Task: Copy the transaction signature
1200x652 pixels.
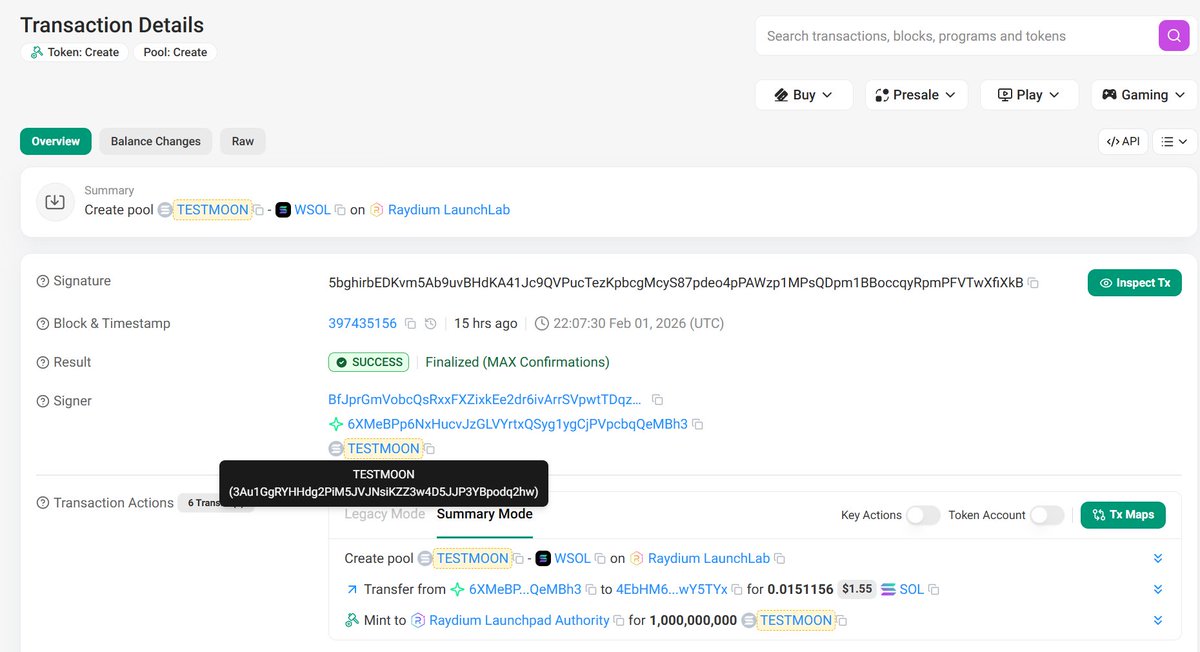Action: click(x=1033, y=283)
